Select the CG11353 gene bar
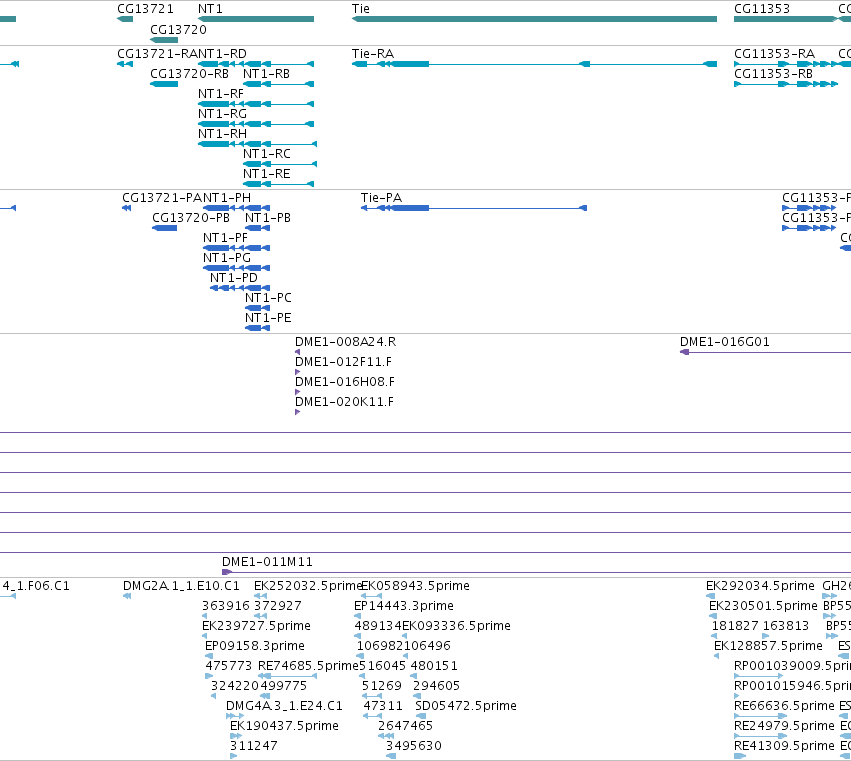The width and height of the screenshot is (851, 761). click(x=785, y=19)
